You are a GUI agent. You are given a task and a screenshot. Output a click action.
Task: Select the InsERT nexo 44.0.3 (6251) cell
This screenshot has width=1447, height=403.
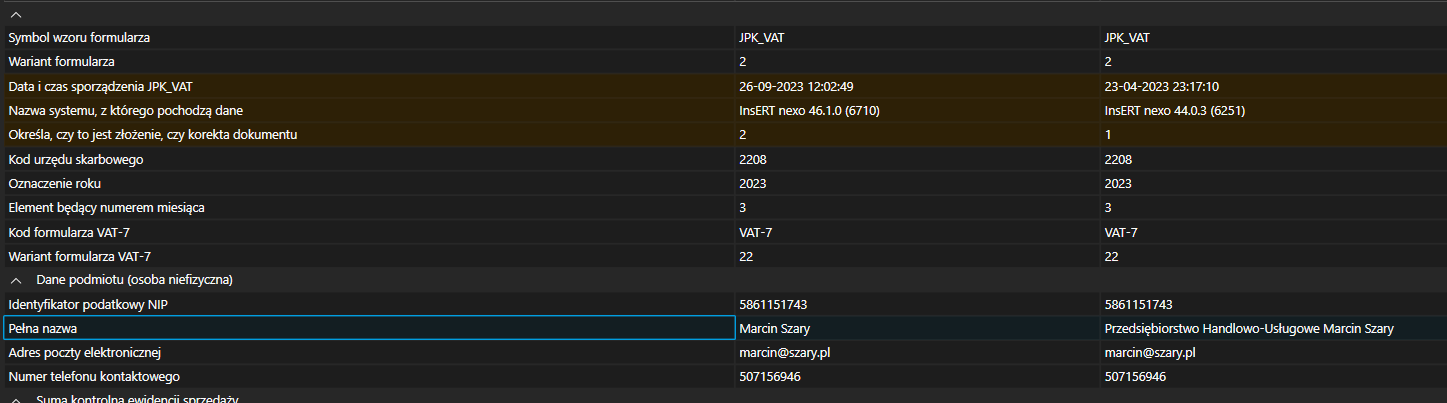1174,110
